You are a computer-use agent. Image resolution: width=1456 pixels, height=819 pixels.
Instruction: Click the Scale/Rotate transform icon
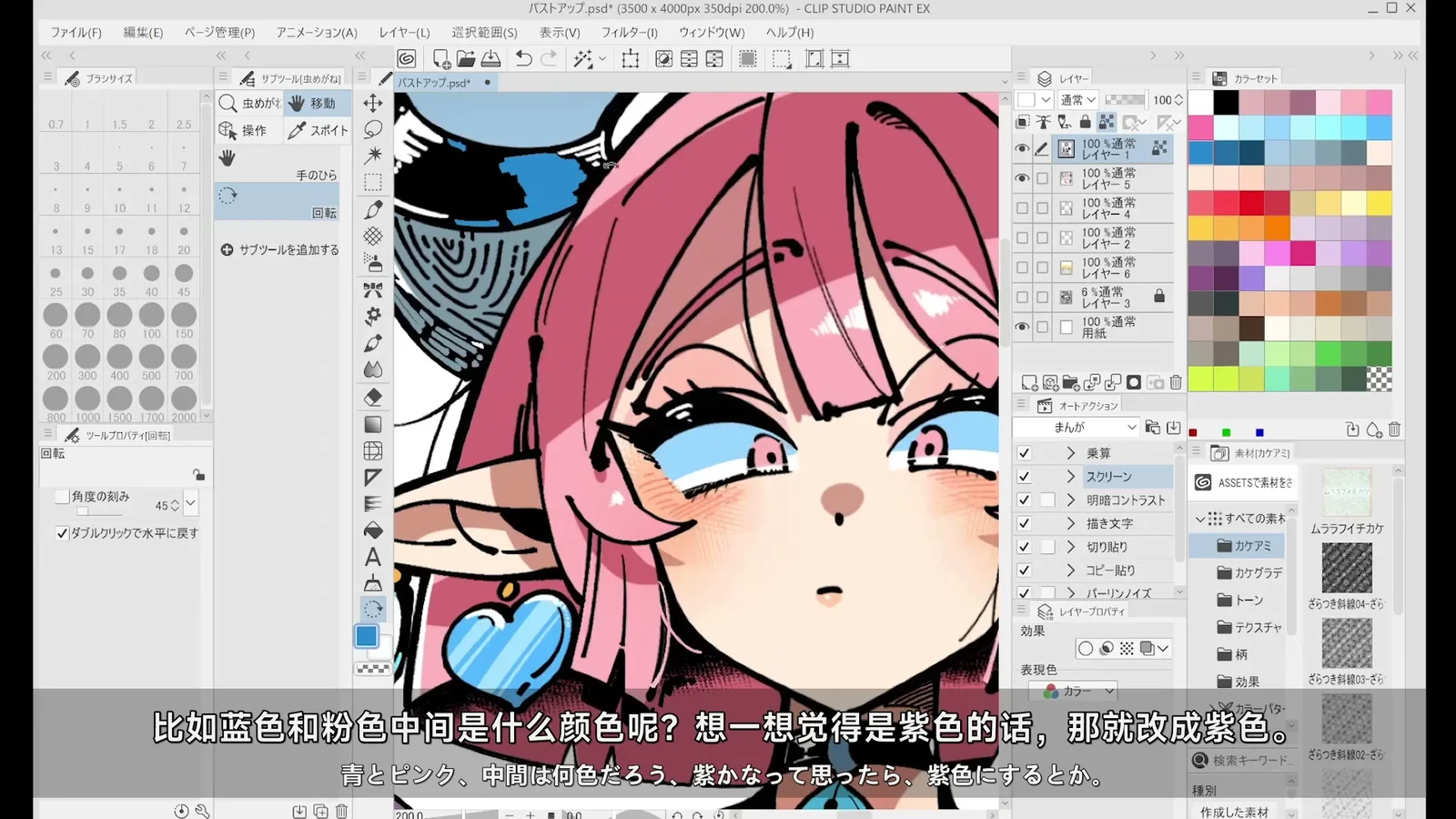631,59
